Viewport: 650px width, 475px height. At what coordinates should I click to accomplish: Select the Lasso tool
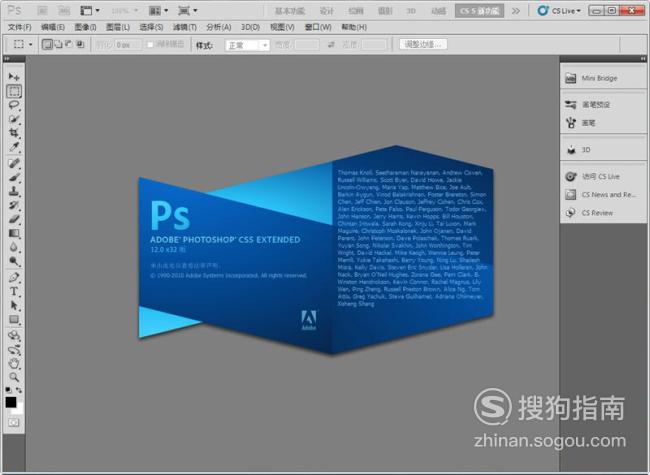pyautogui.click(x=14, y=105)
